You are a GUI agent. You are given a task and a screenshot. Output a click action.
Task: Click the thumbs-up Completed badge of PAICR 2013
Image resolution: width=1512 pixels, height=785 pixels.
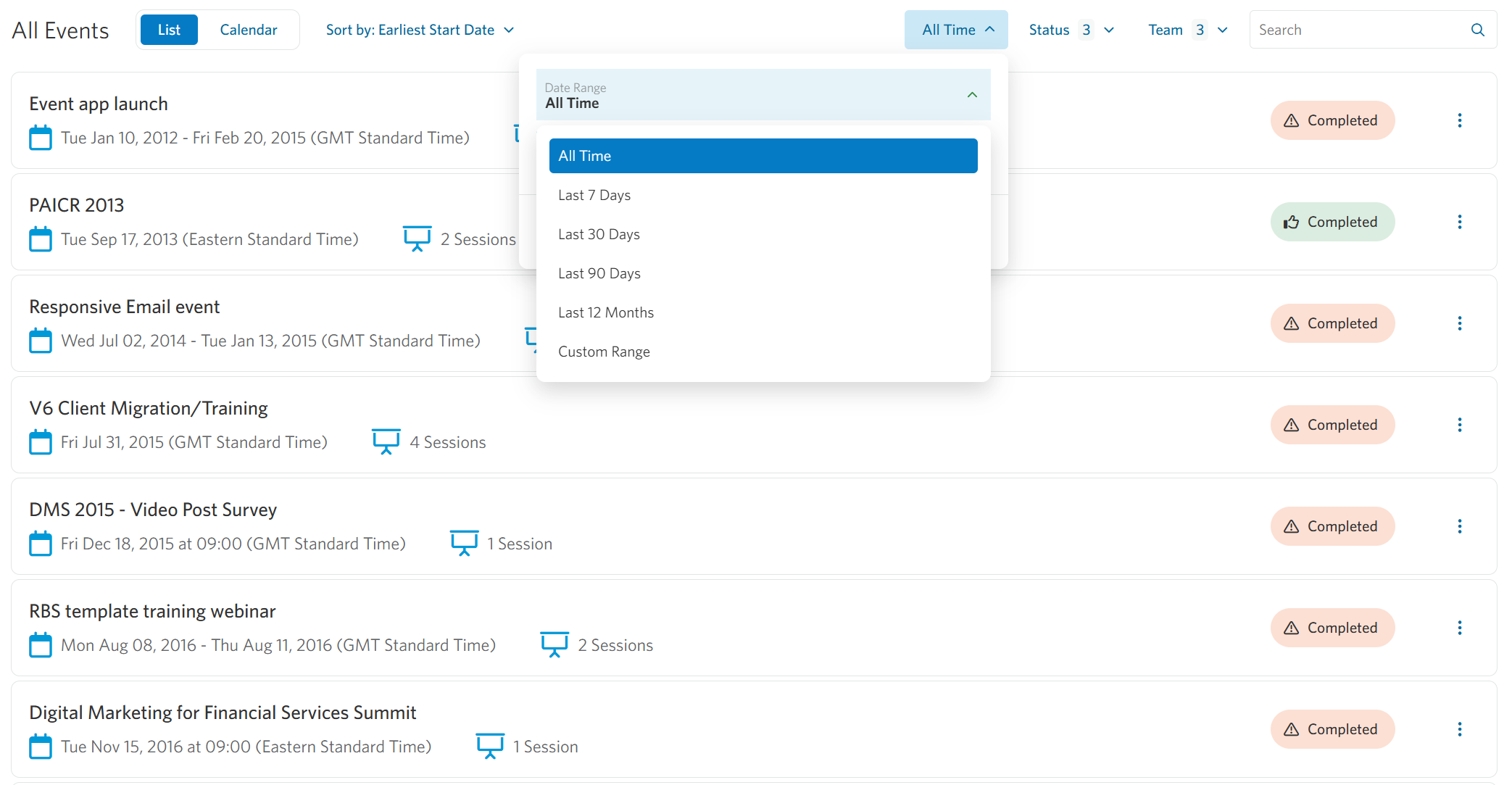[x=1332, y=222]
